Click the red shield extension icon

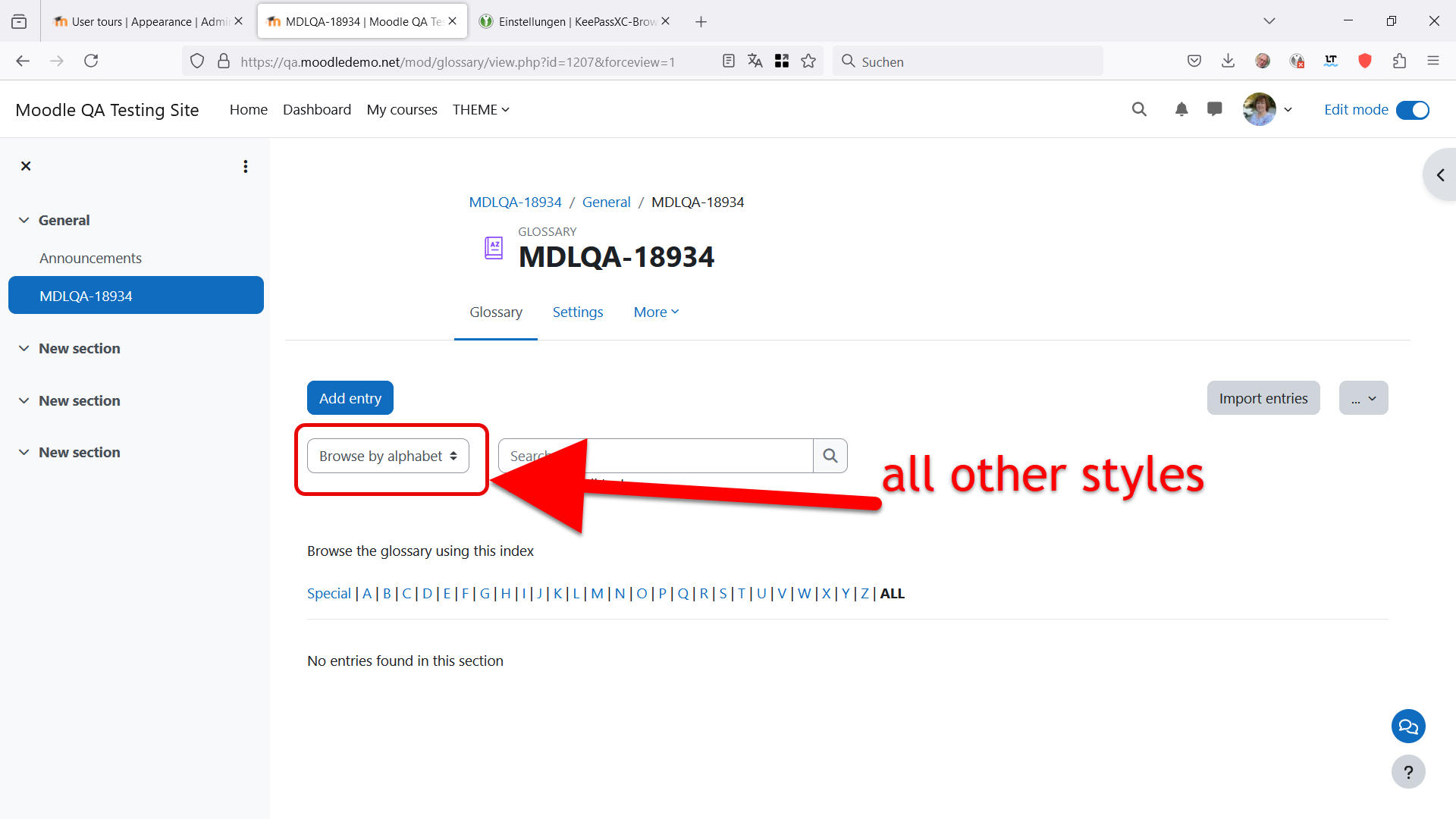[1365, 61]
